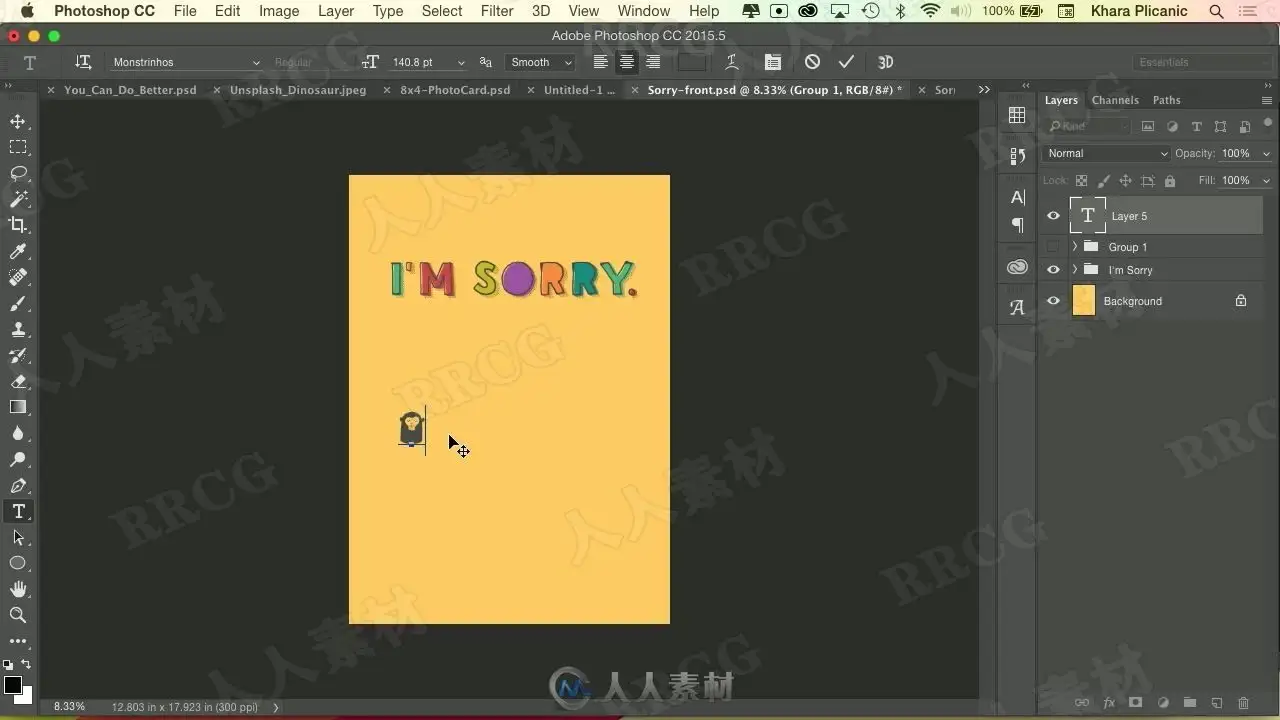Screen dimensions: 1280x720
Task: Select the Rectangular Marquee tool
Action: click(18, 147)
